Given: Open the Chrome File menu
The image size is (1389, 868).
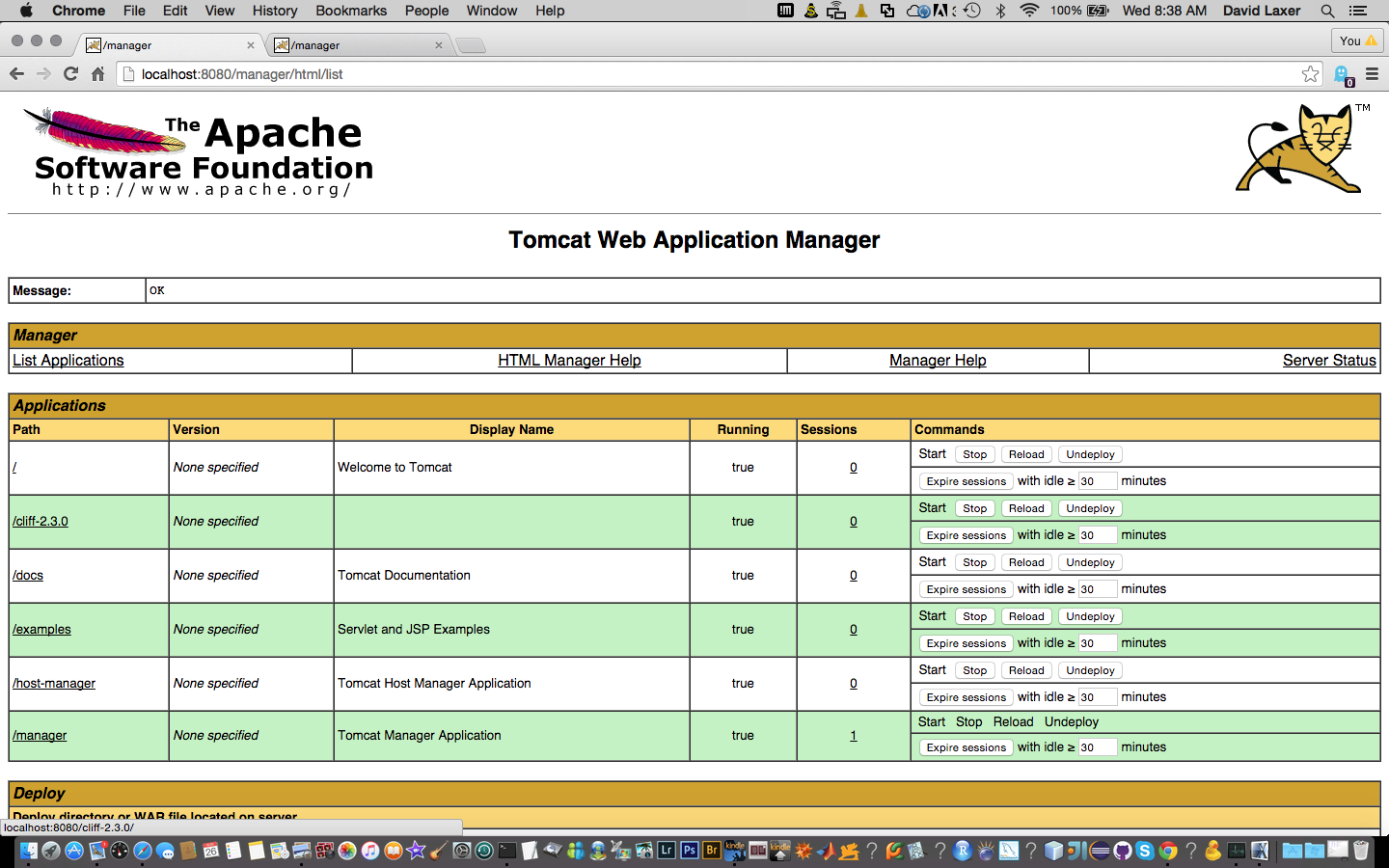Looking at the screenshot, I should [134, 11].
